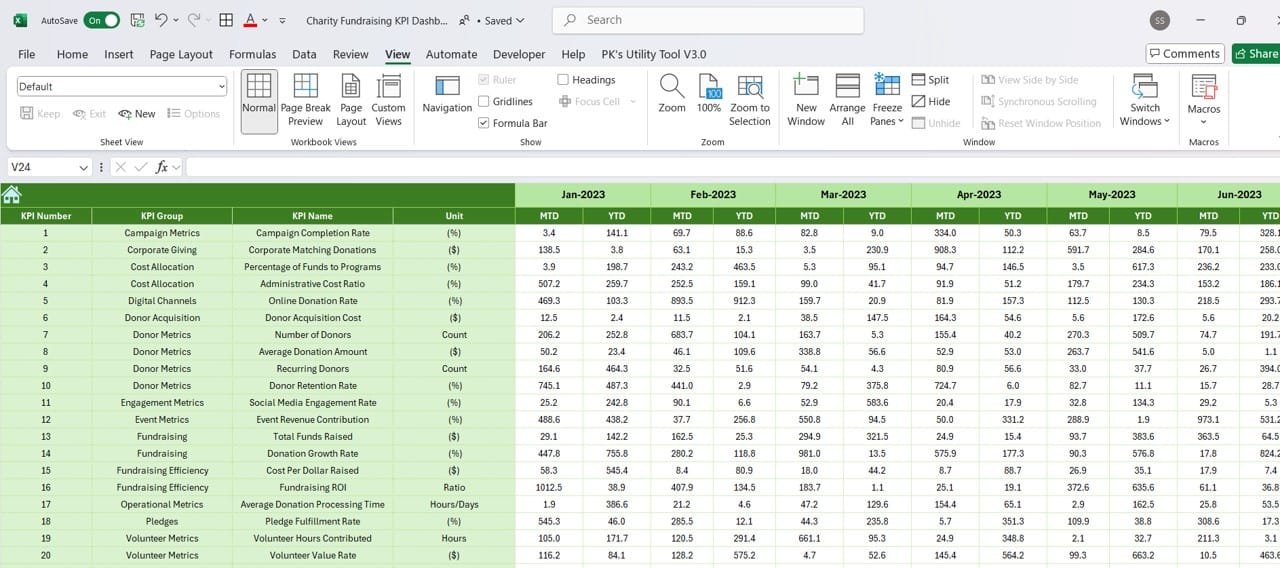
Task: Expand the Macros dropdown
Action: (x=1204, y=123)
